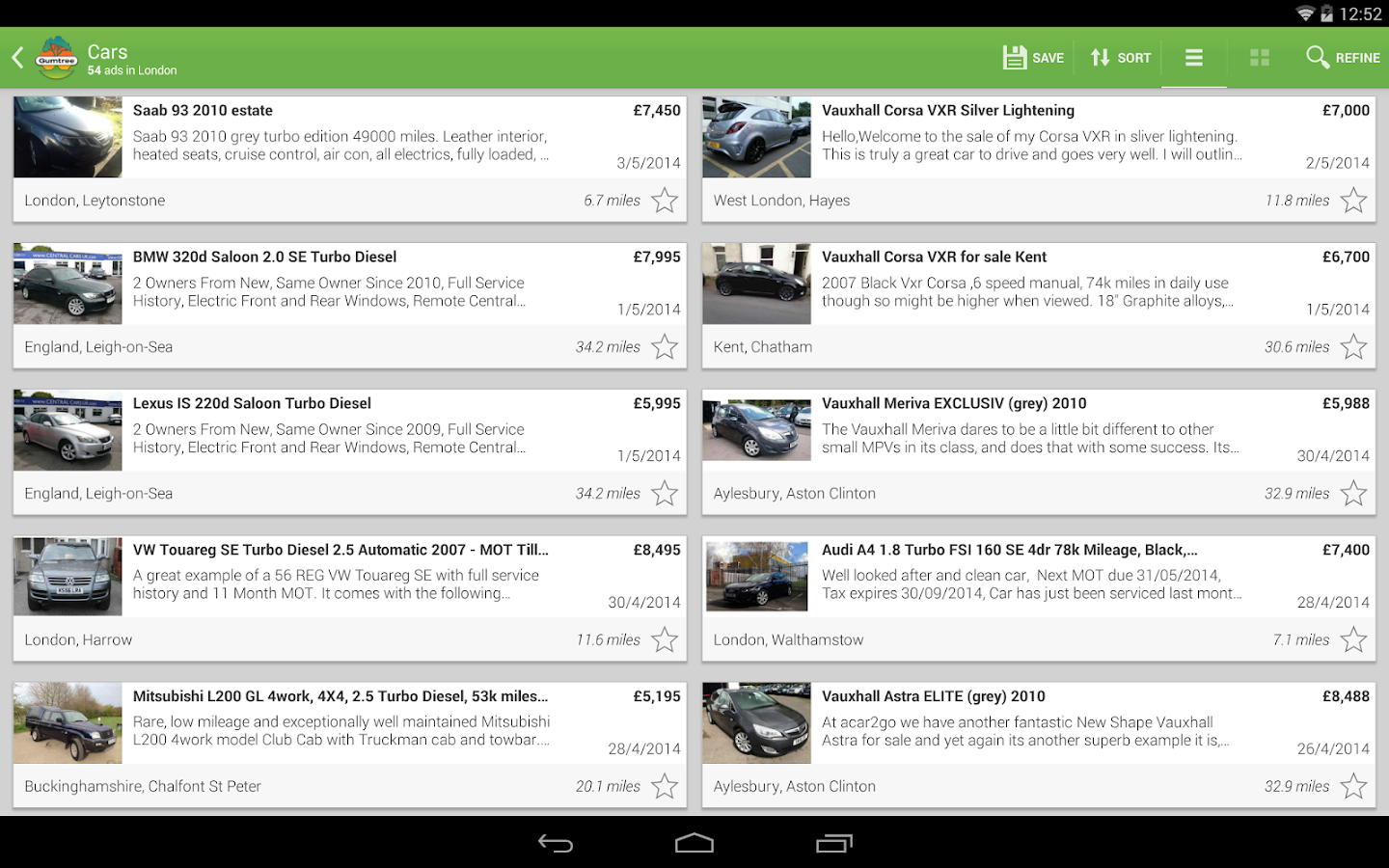Open the VW Touareg SE Turbo Diesel title
1389x868 pixels.
point(340,550)
